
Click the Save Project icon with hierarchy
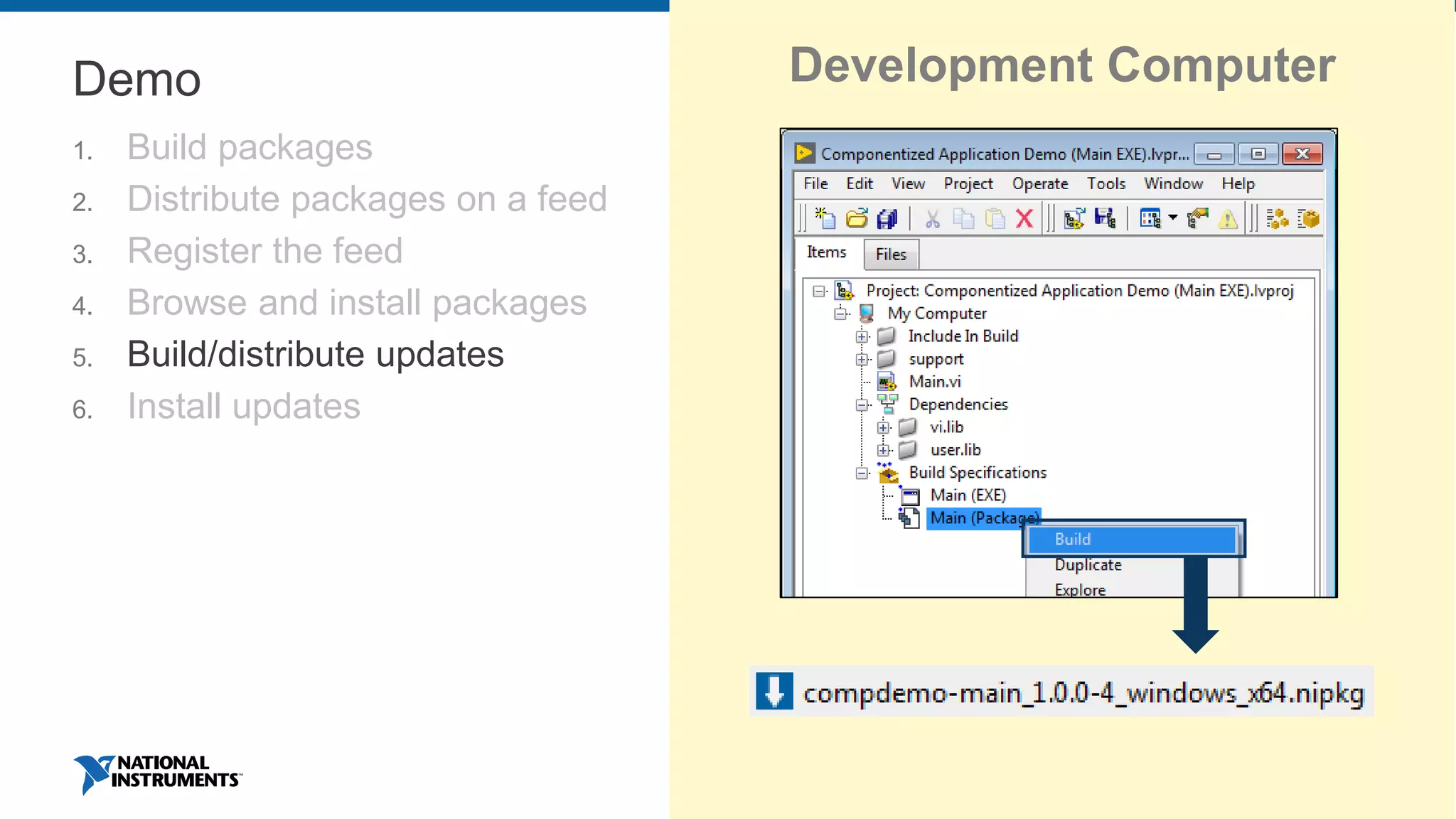point(1105,218)
